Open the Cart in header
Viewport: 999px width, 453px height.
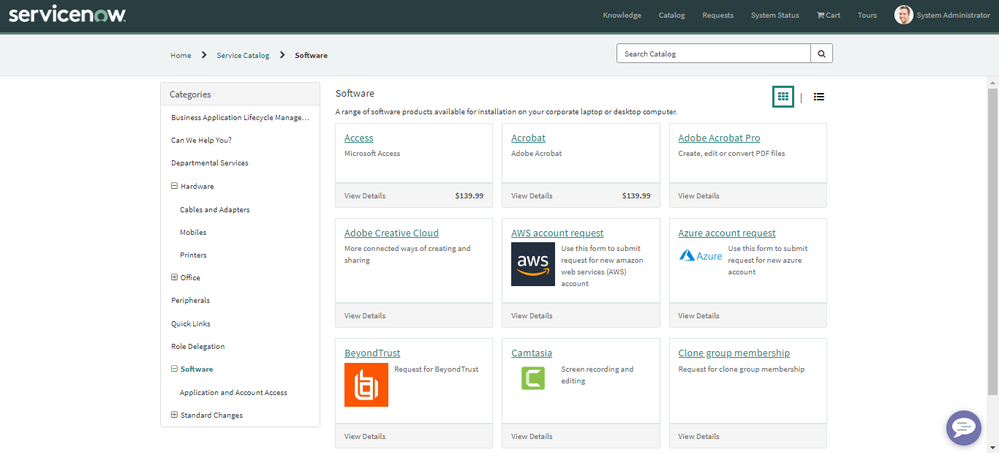(x=828, y=15)
